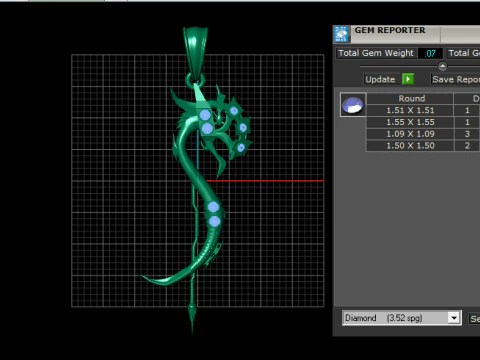The height and width of the screenshot is (360, 480).
Task: Click quantity 1 in the 1.51 row
Action: (x=467, y=110)
